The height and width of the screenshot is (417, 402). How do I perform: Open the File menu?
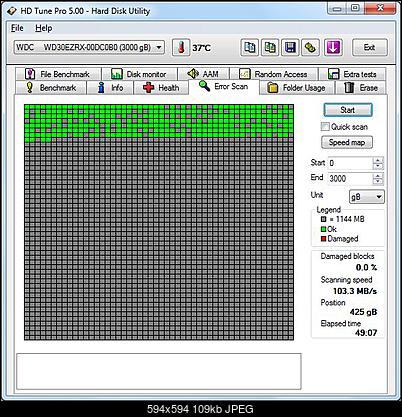click(x=17, y=28)
